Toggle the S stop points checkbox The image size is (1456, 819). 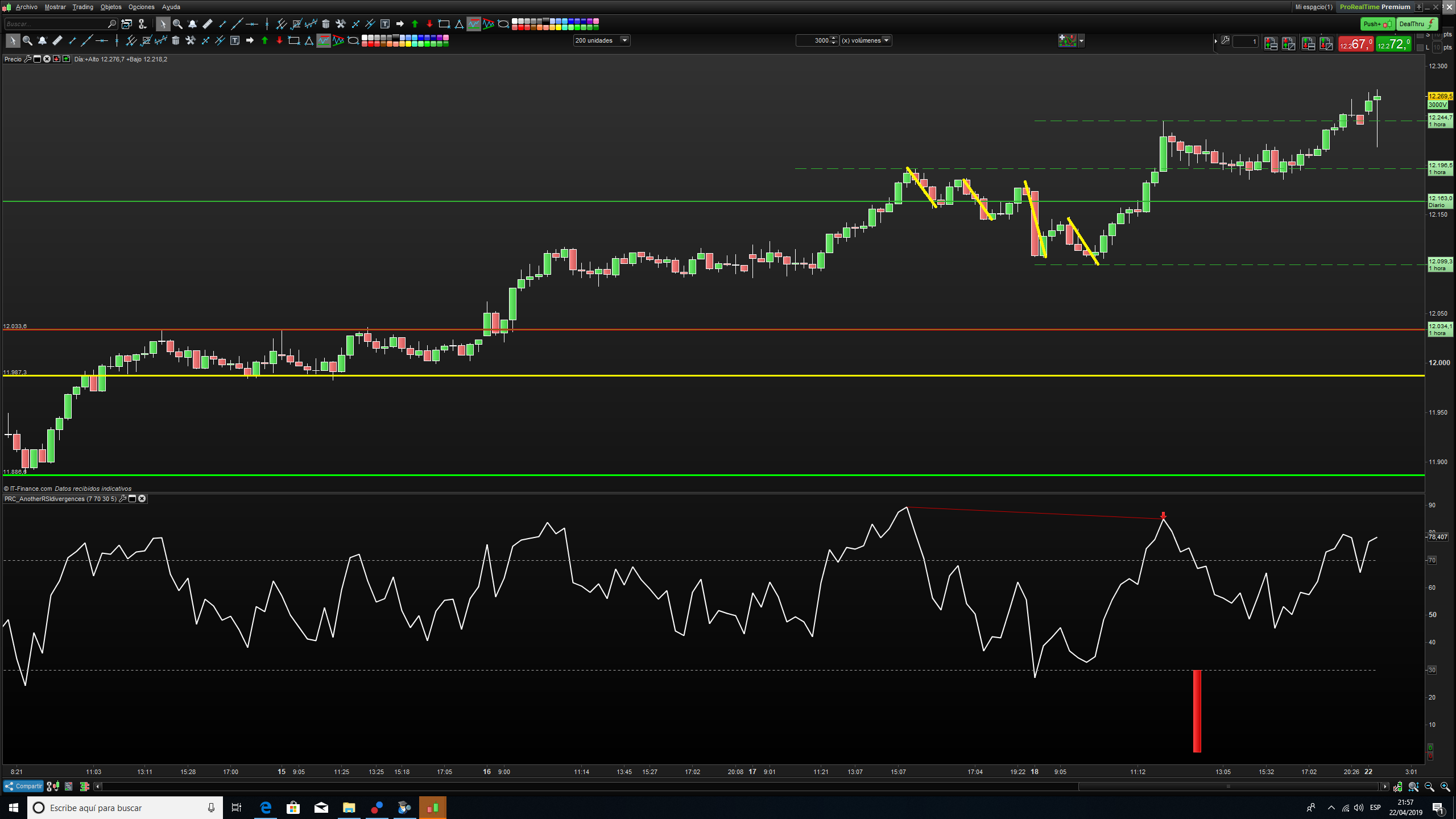tap(1420, 35)
